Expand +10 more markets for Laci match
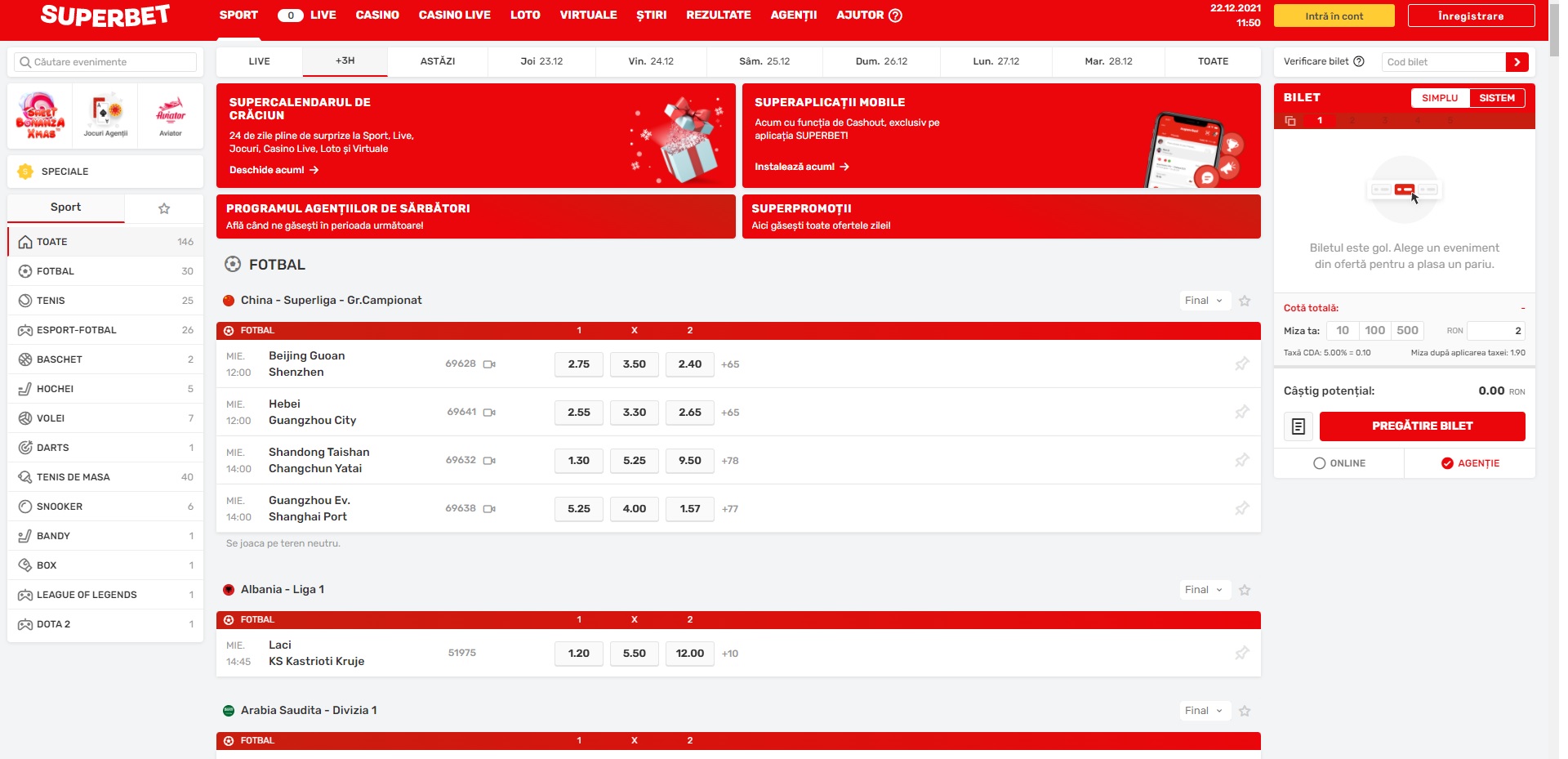1568x759 pixels. pos(730,654)
